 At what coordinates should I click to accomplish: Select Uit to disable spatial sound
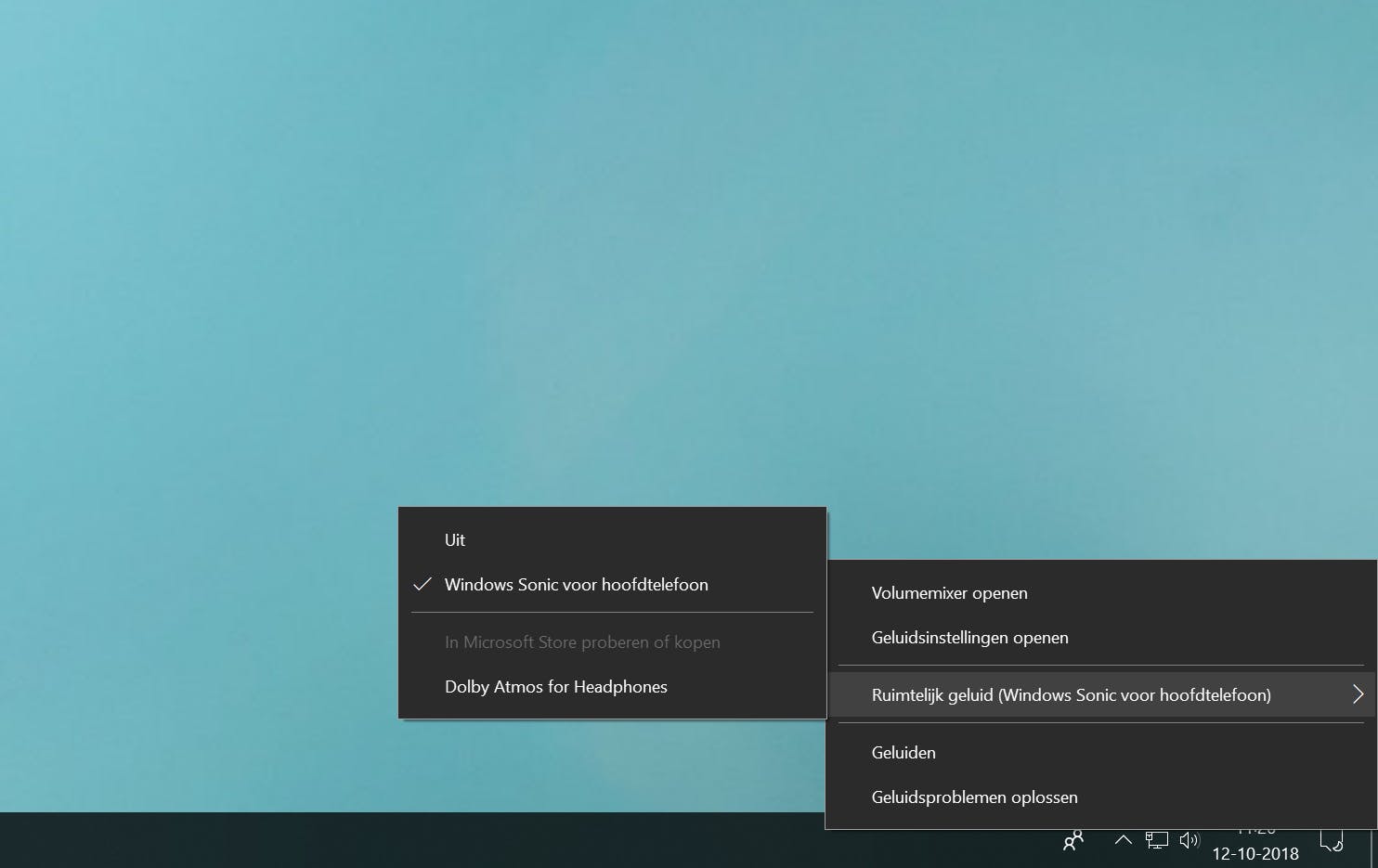455,539
